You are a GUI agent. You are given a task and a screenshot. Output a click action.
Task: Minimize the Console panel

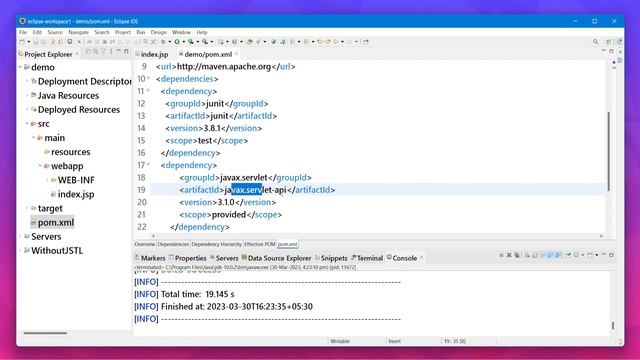(x=604, y=255)
